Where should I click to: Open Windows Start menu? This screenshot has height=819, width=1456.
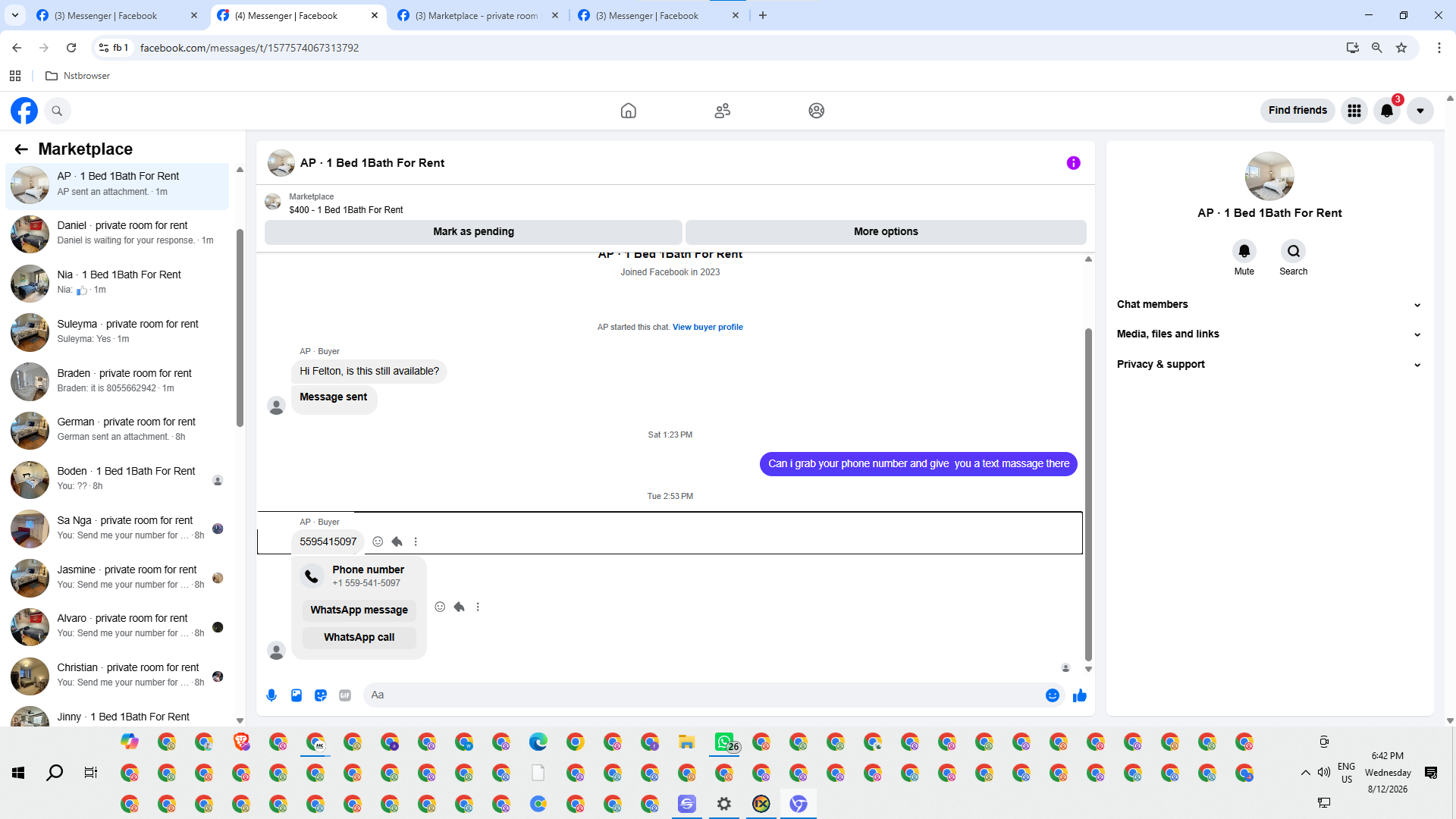(18, 773)
